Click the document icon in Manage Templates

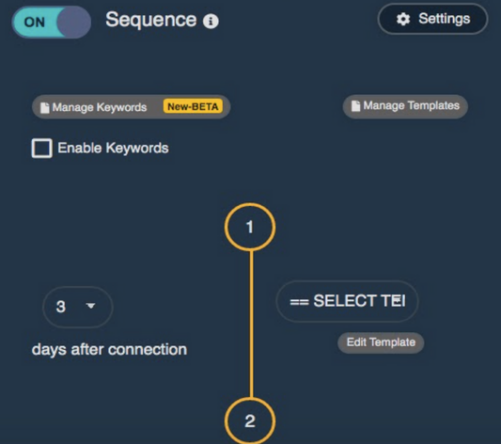point(356,106)
